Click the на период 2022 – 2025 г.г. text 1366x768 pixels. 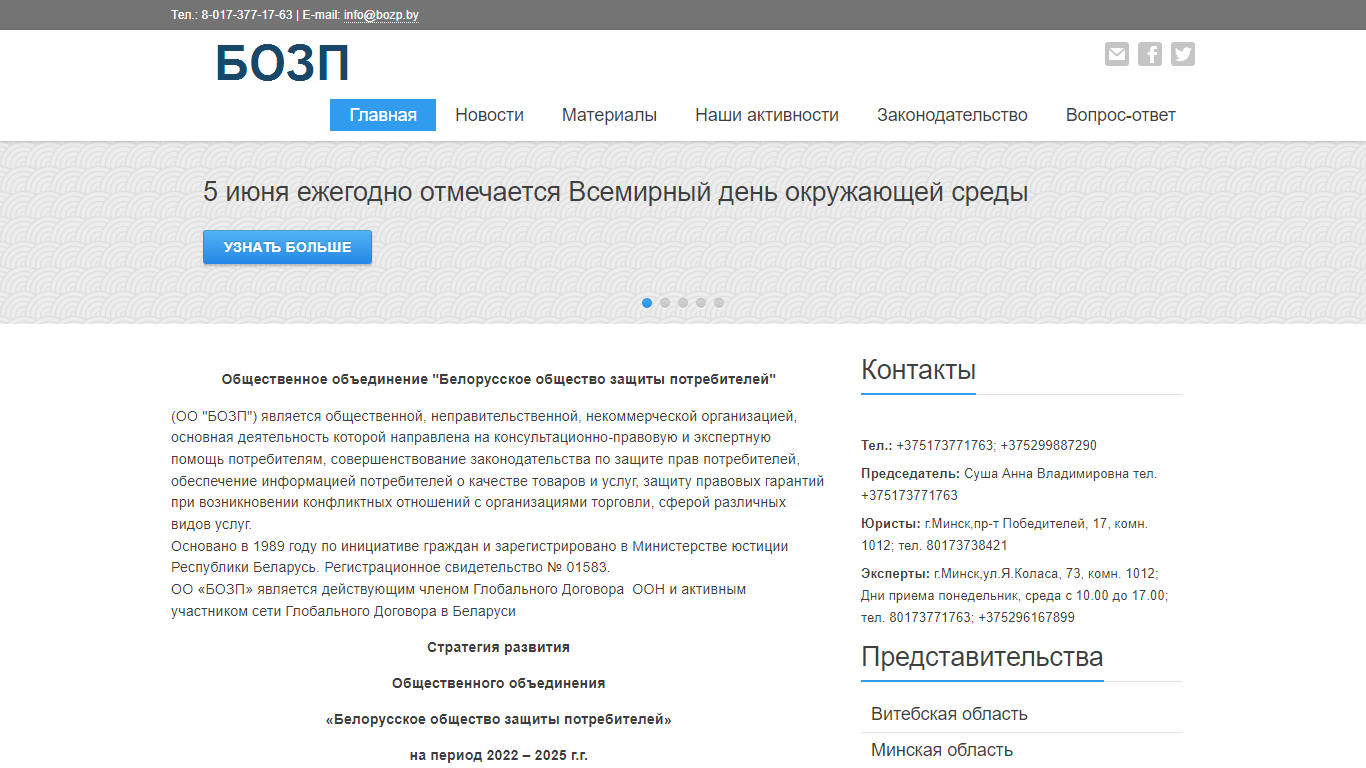(498, 755)
